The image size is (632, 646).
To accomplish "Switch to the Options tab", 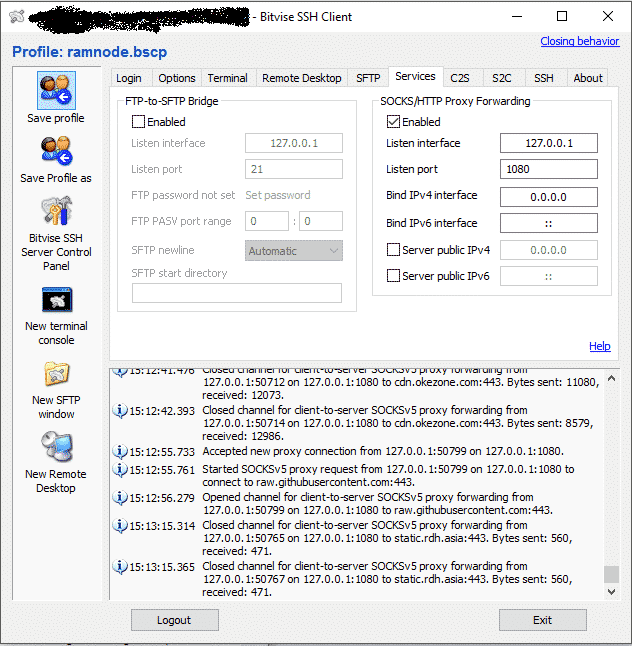I will coord(177,78).
